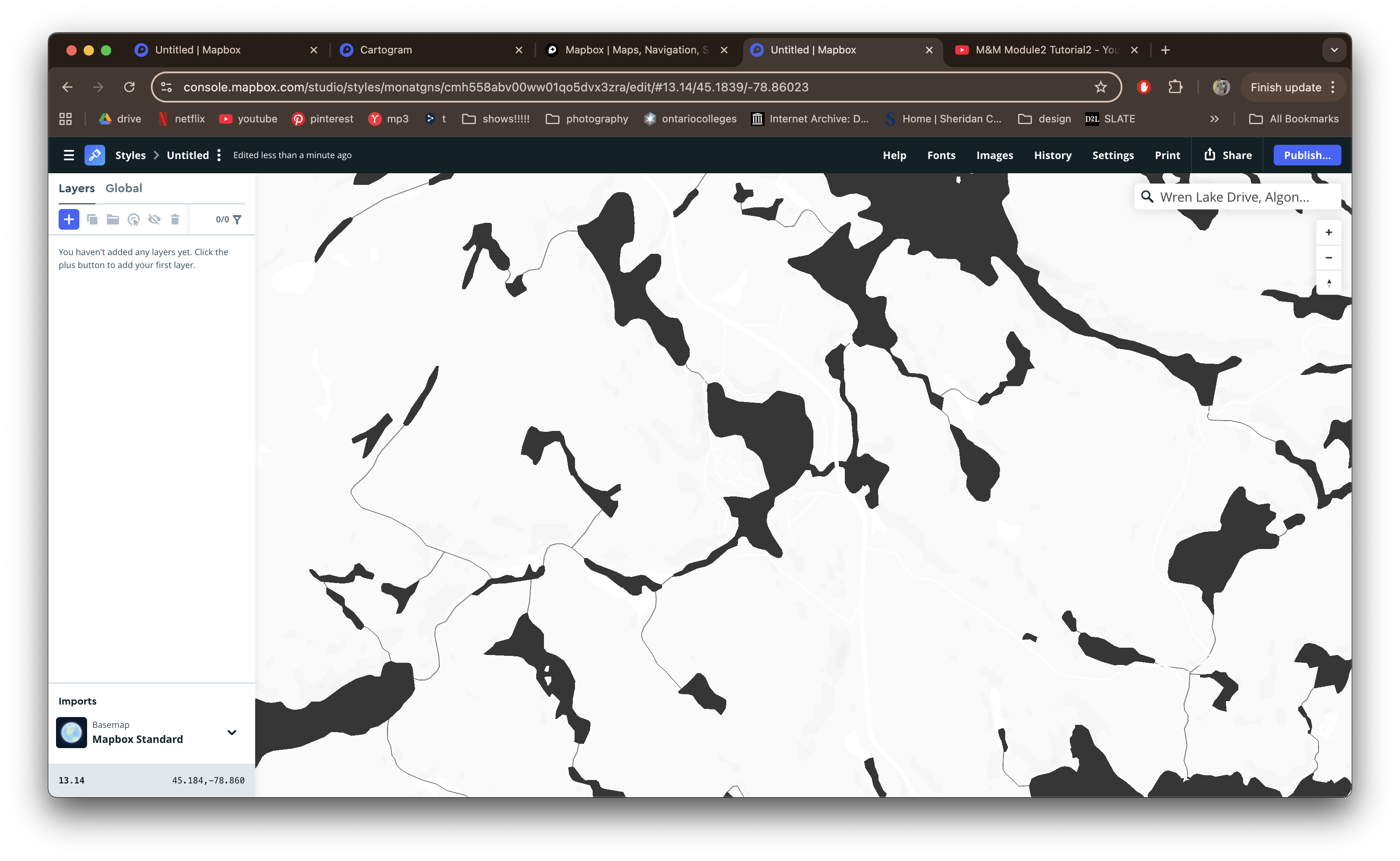Open the three-dot menu beside Untitled

219,155
